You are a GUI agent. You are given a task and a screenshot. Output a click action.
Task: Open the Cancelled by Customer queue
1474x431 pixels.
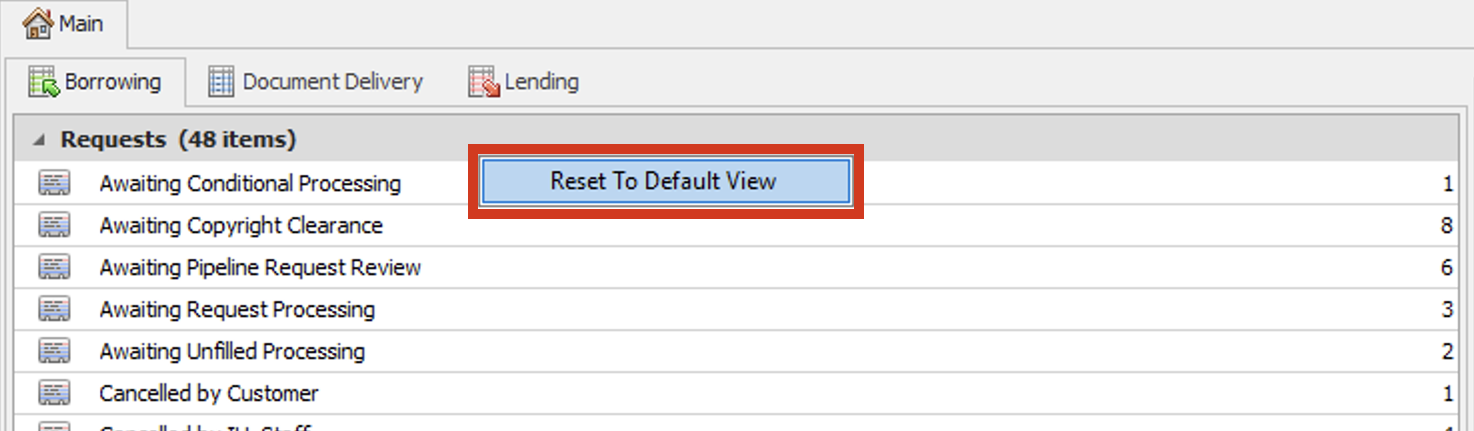[x=209, y=393]
